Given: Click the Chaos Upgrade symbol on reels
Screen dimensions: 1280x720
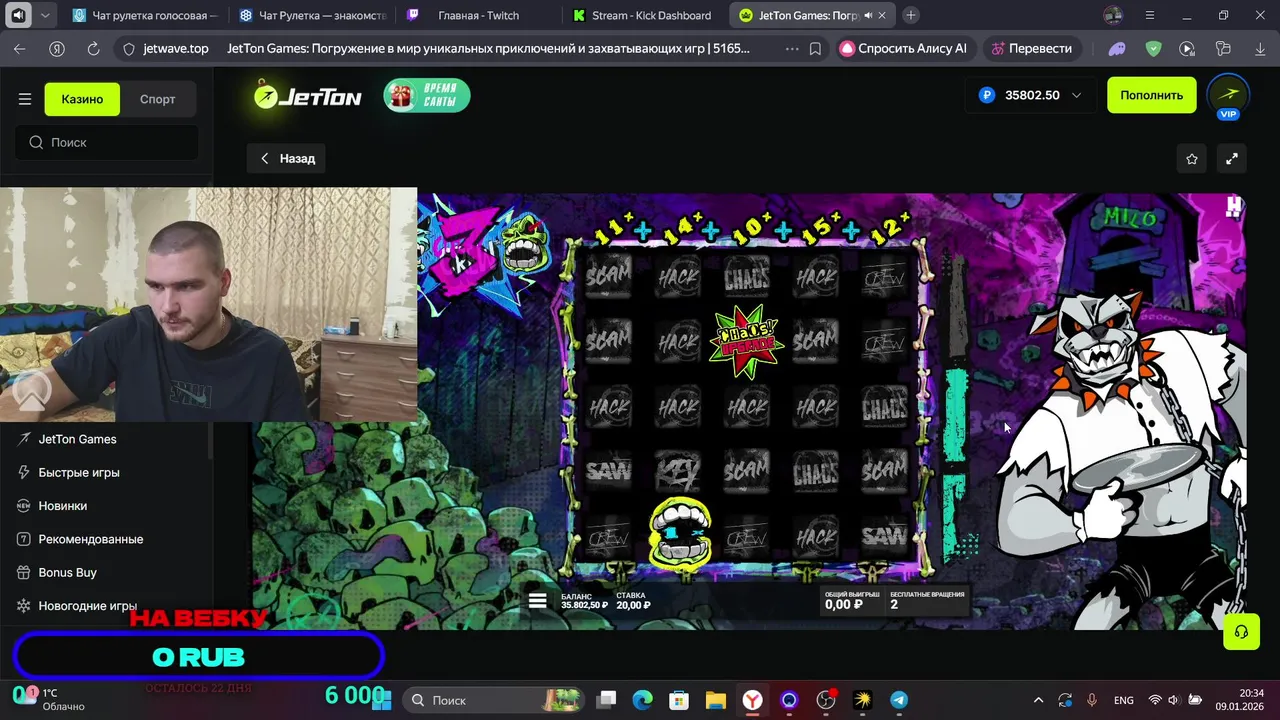Looking at the screenshot, I should coord(746,341).
